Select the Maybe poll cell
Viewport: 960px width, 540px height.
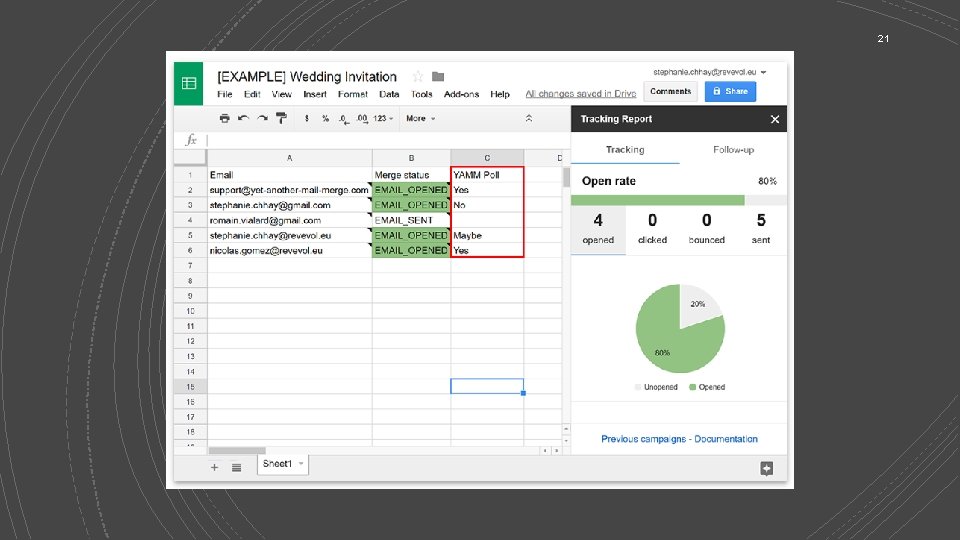[x=487, y=235]
